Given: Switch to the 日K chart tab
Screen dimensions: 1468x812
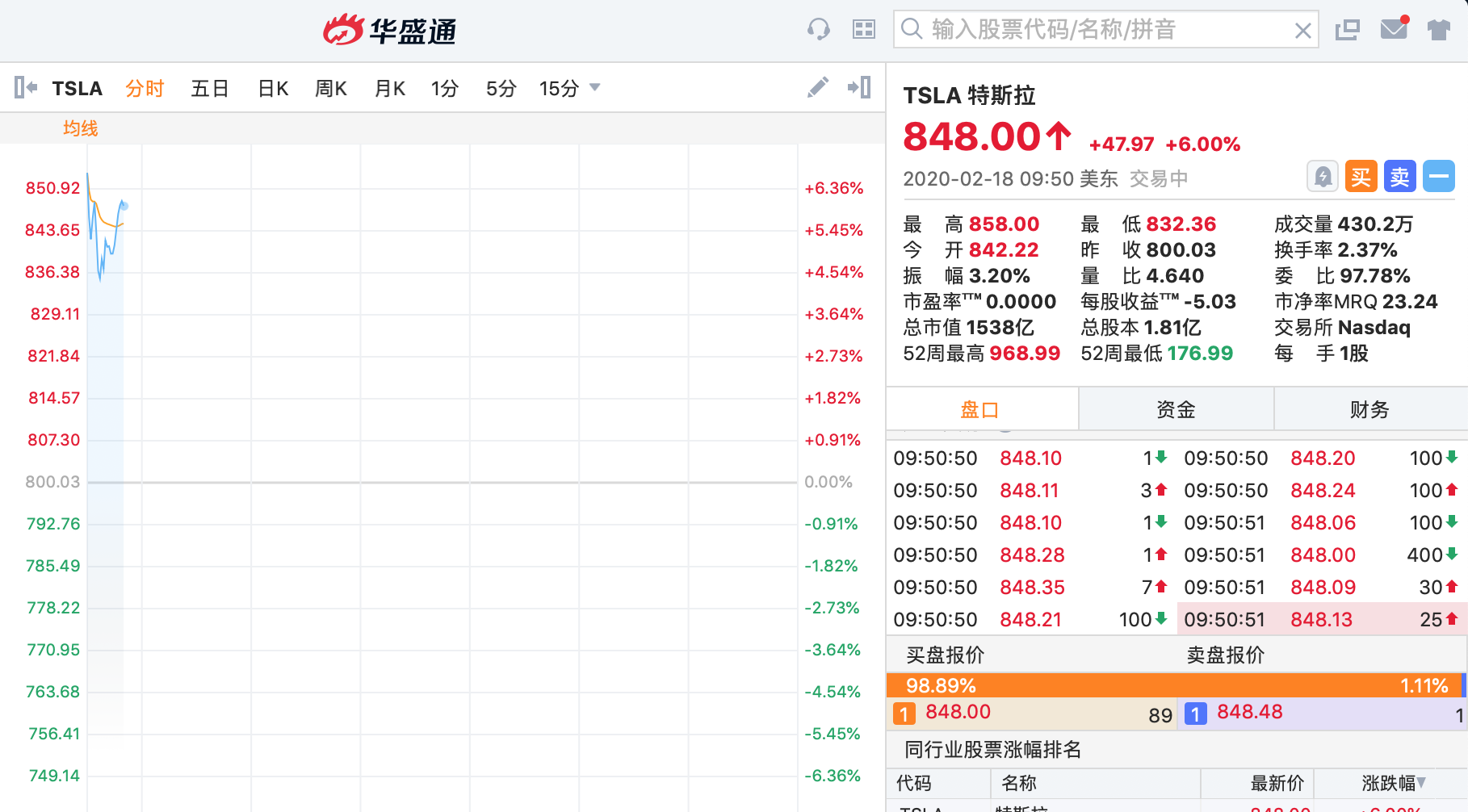Looking at the screenshot, I should coord(273,88).
